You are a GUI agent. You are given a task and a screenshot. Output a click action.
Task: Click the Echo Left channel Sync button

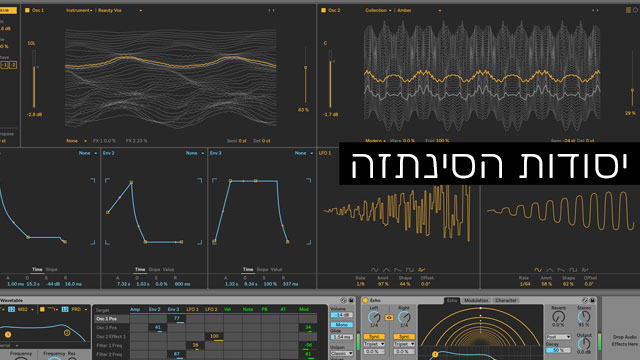(x=374, y=336)
